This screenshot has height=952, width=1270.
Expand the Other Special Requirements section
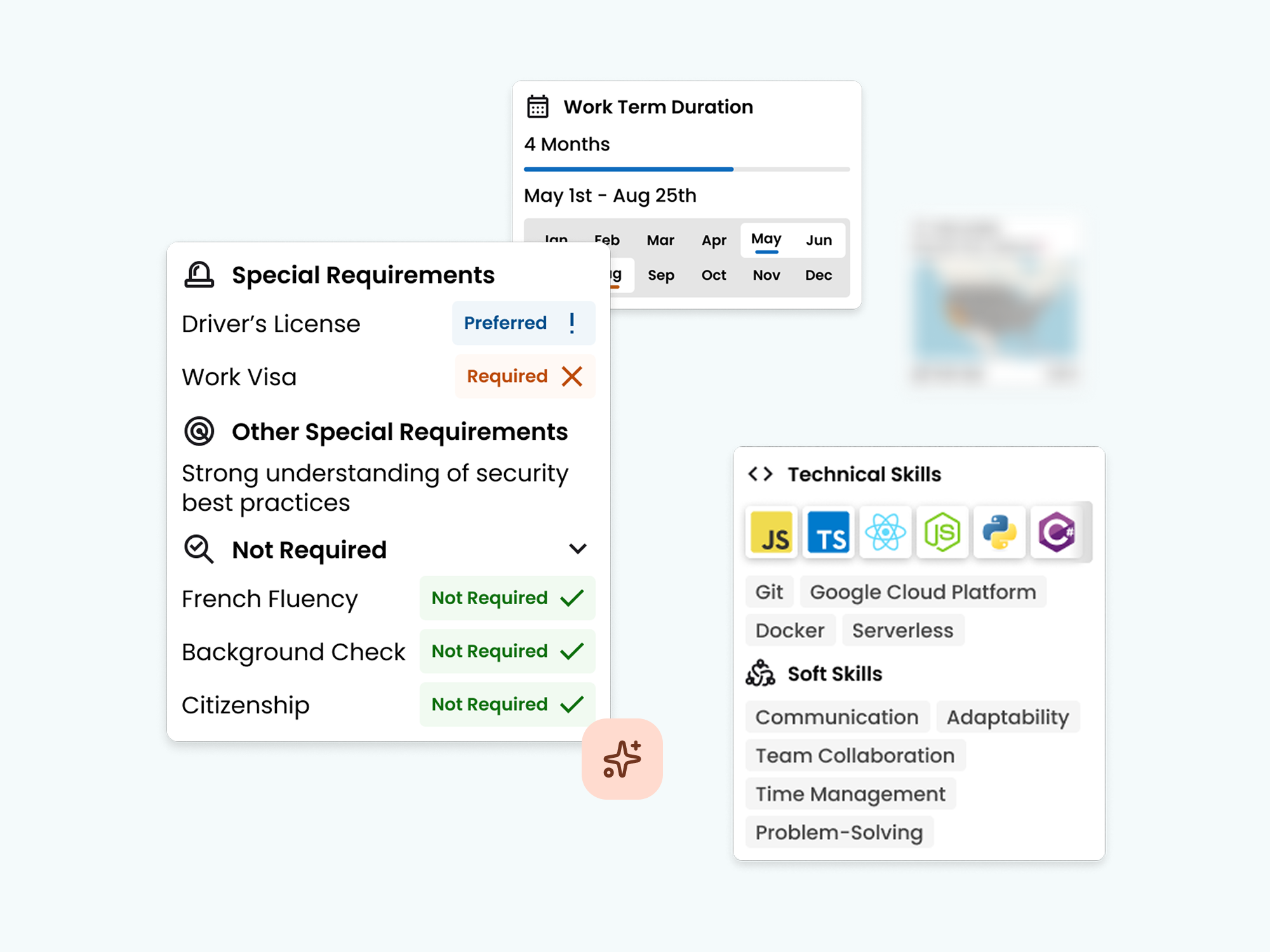tap(399, 432)
